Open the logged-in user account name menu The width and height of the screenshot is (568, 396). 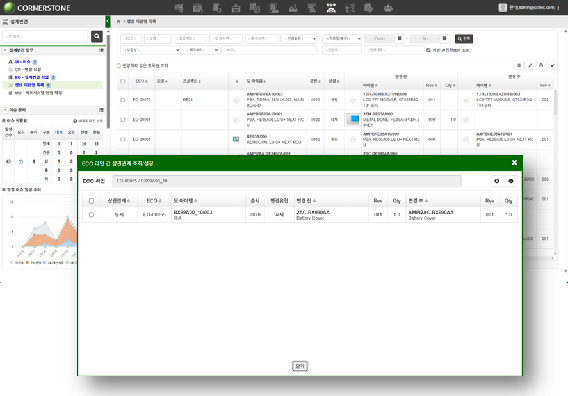pos(532,8)
